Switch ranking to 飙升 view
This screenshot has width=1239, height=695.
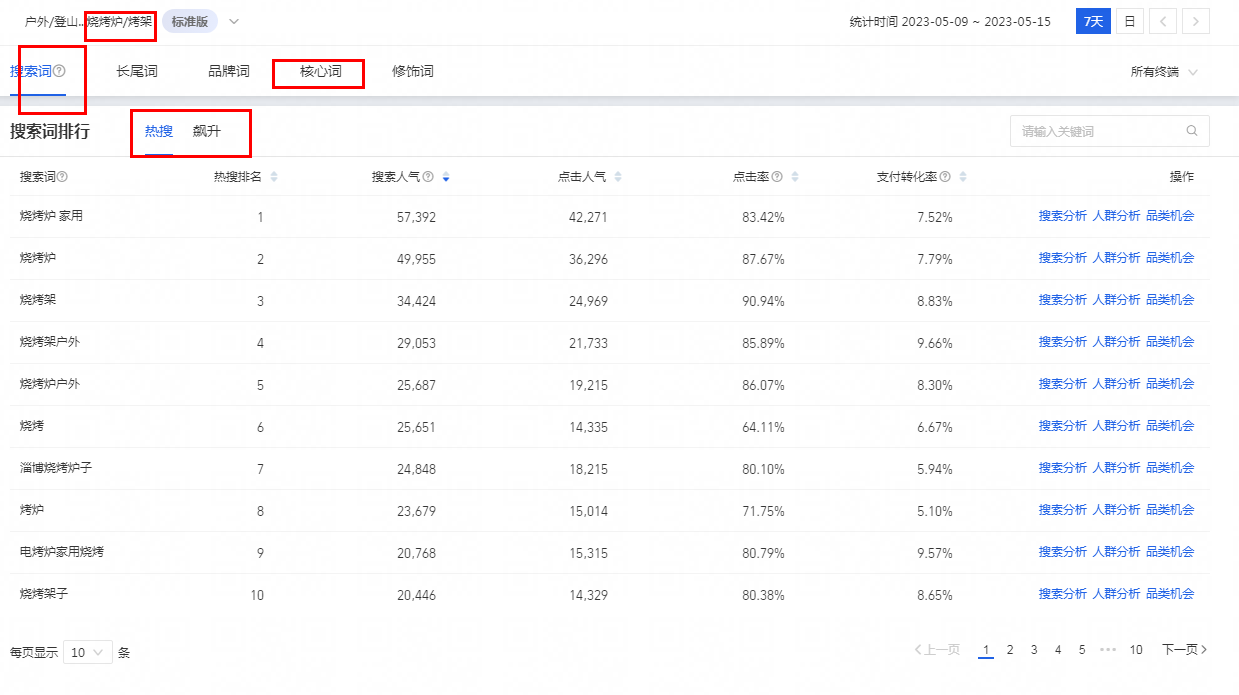point(207,131)
